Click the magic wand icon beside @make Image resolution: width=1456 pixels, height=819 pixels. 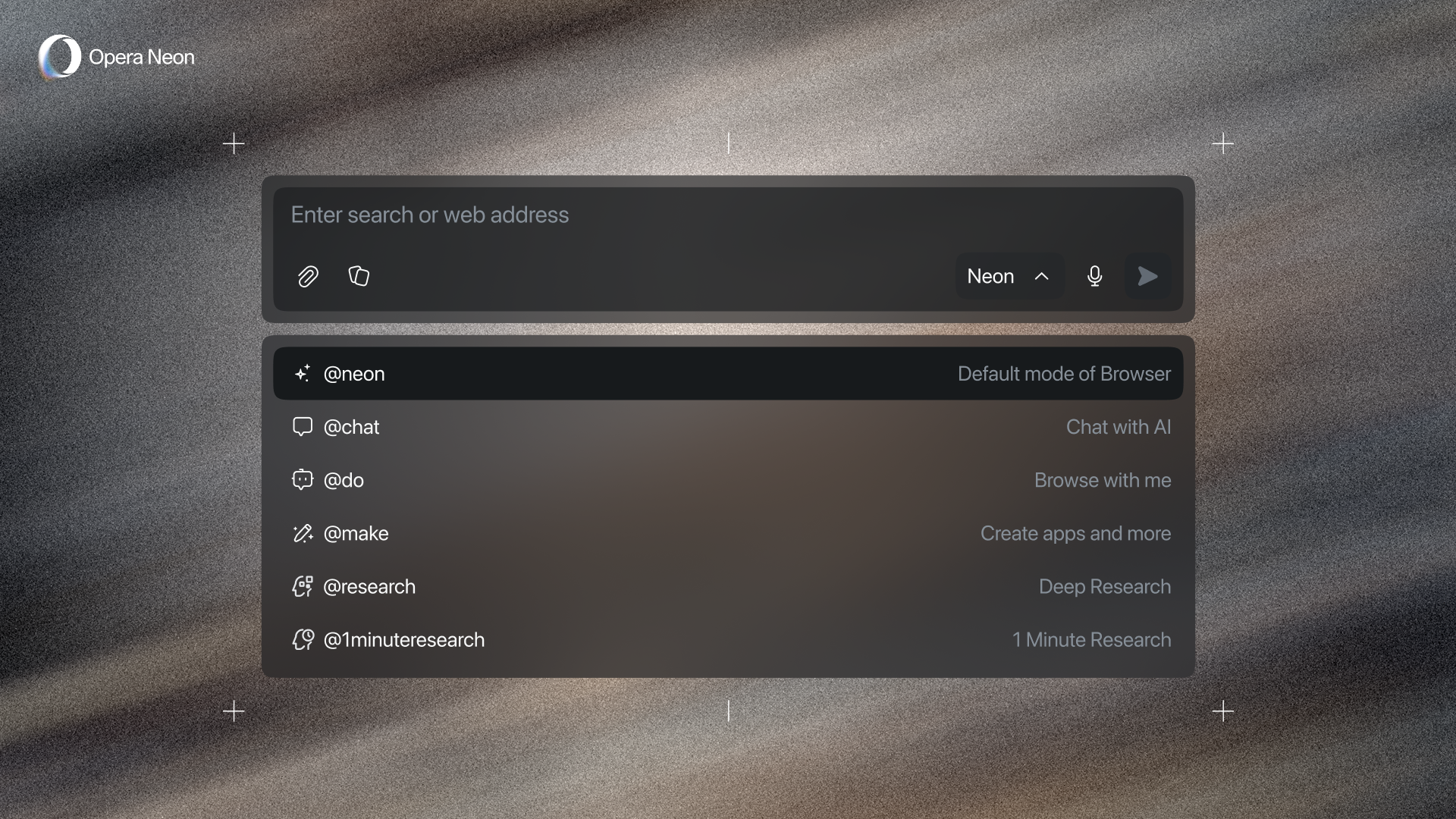pyautogui.click(x=302, y=533)
